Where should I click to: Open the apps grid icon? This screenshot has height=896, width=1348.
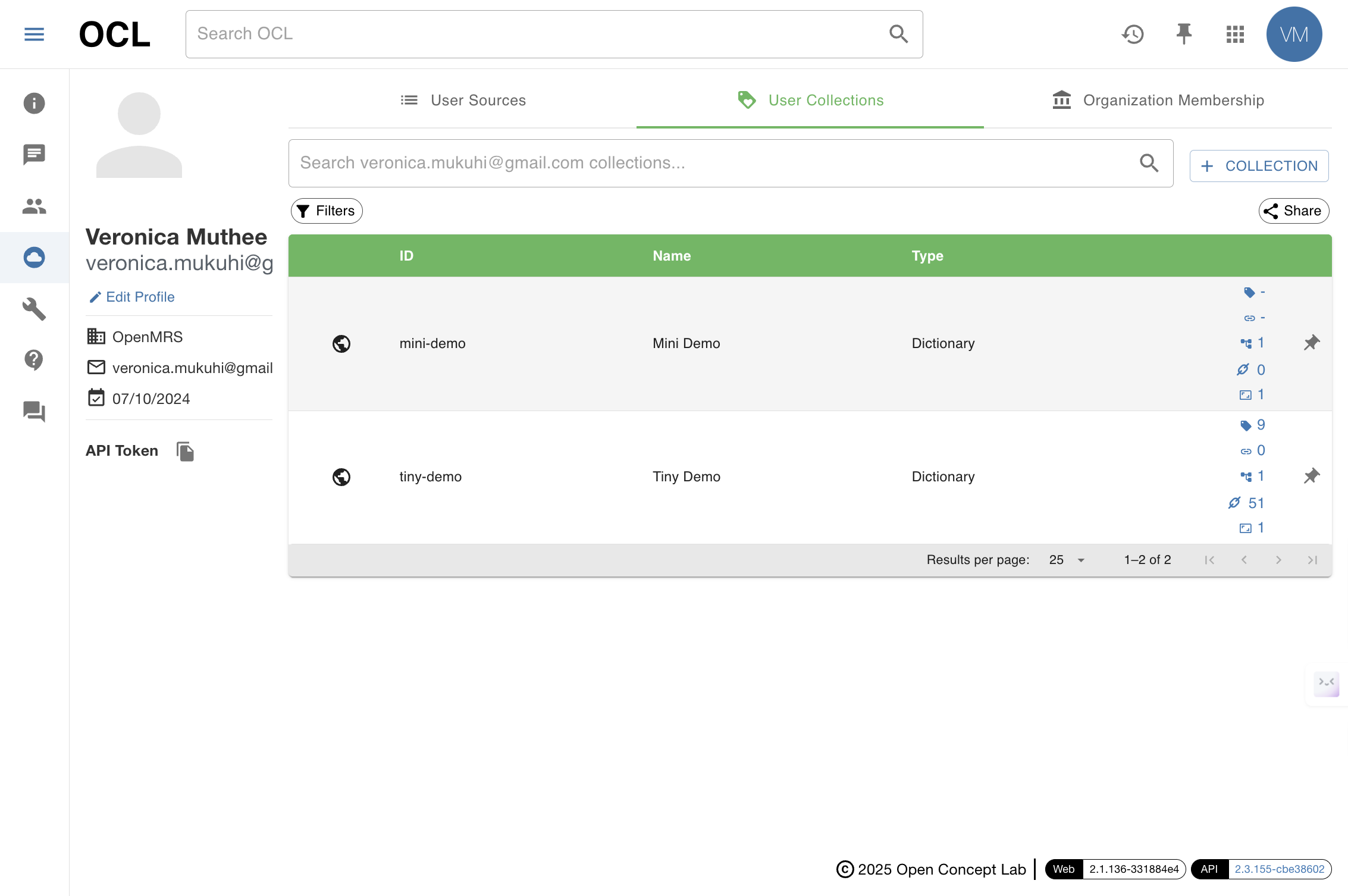point(1235,34)
